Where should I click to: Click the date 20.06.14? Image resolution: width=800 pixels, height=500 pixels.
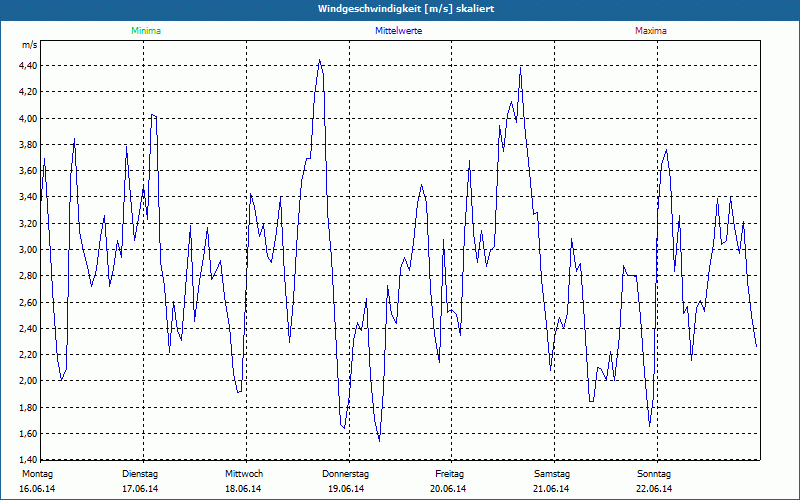(448, 489)
